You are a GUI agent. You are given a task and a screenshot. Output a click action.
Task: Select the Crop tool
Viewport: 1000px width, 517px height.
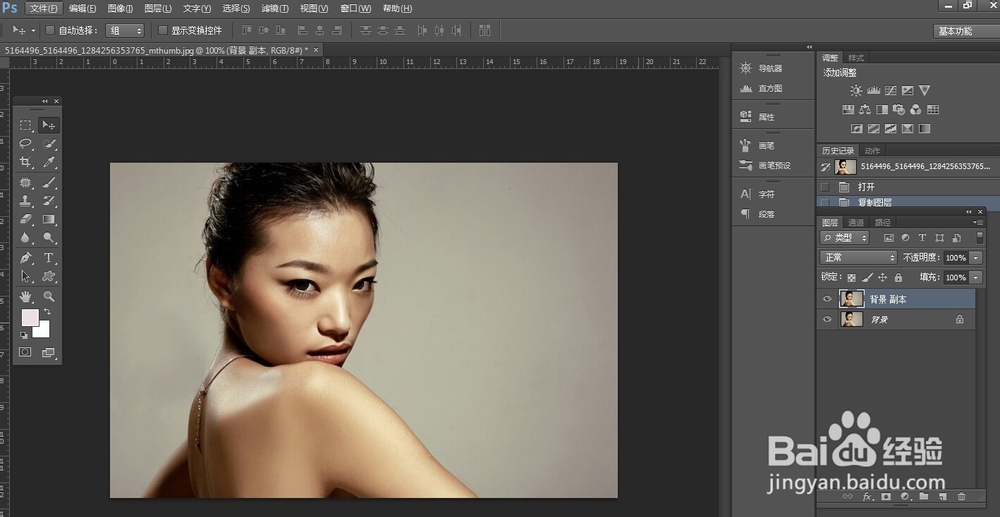pyautogui.click(x=26, y=162)
